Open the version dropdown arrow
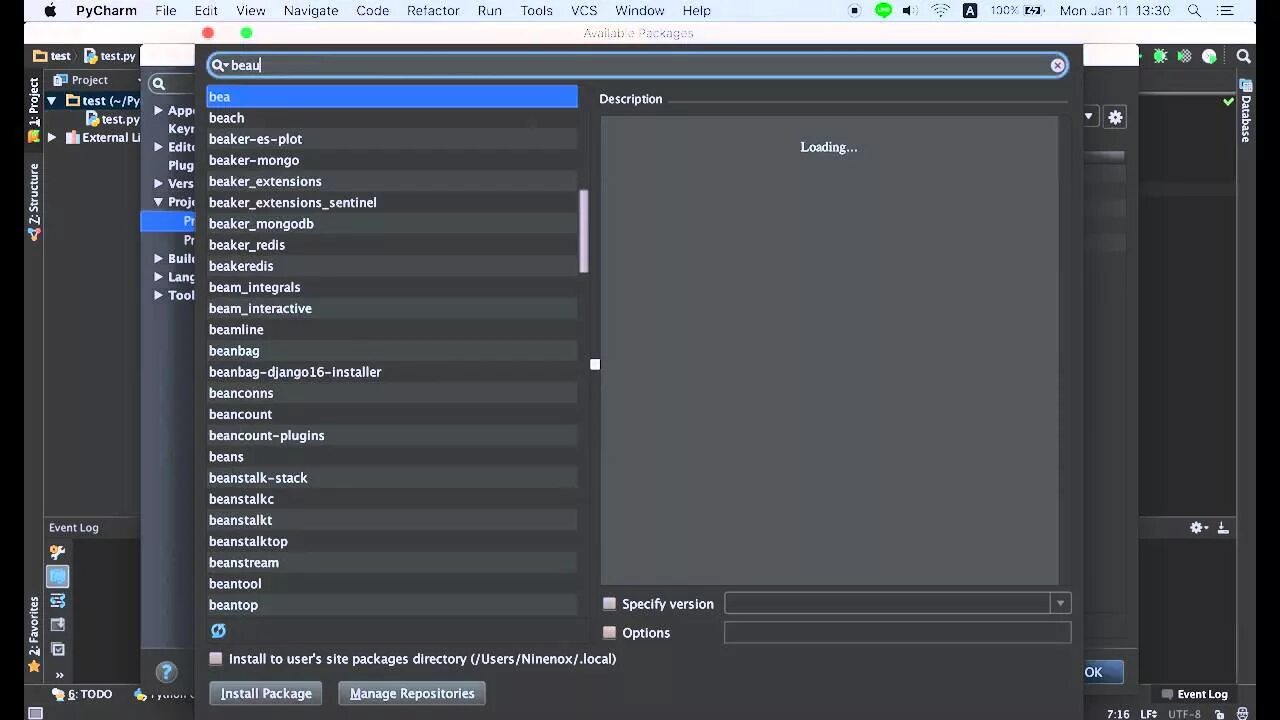Viewport: 1280px width, 720px height. (x=1060, y=604)
